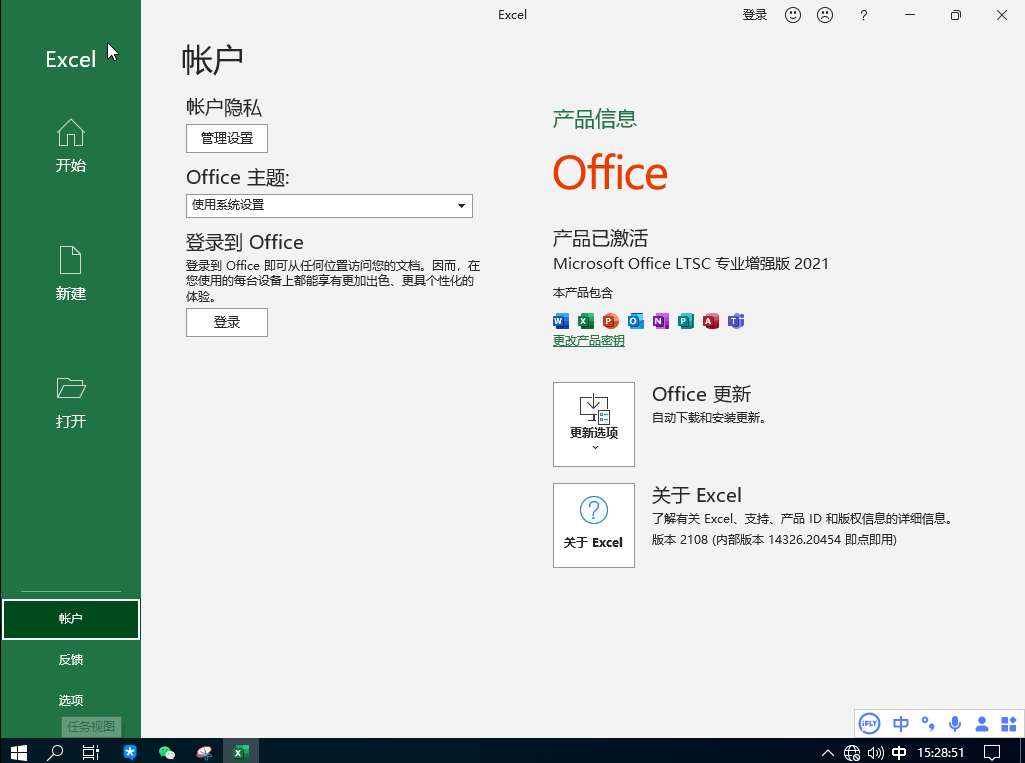The height and width of the screenshot is (763, 1025).
Task: Open Windows taskbar search
Action: [55, 752]
